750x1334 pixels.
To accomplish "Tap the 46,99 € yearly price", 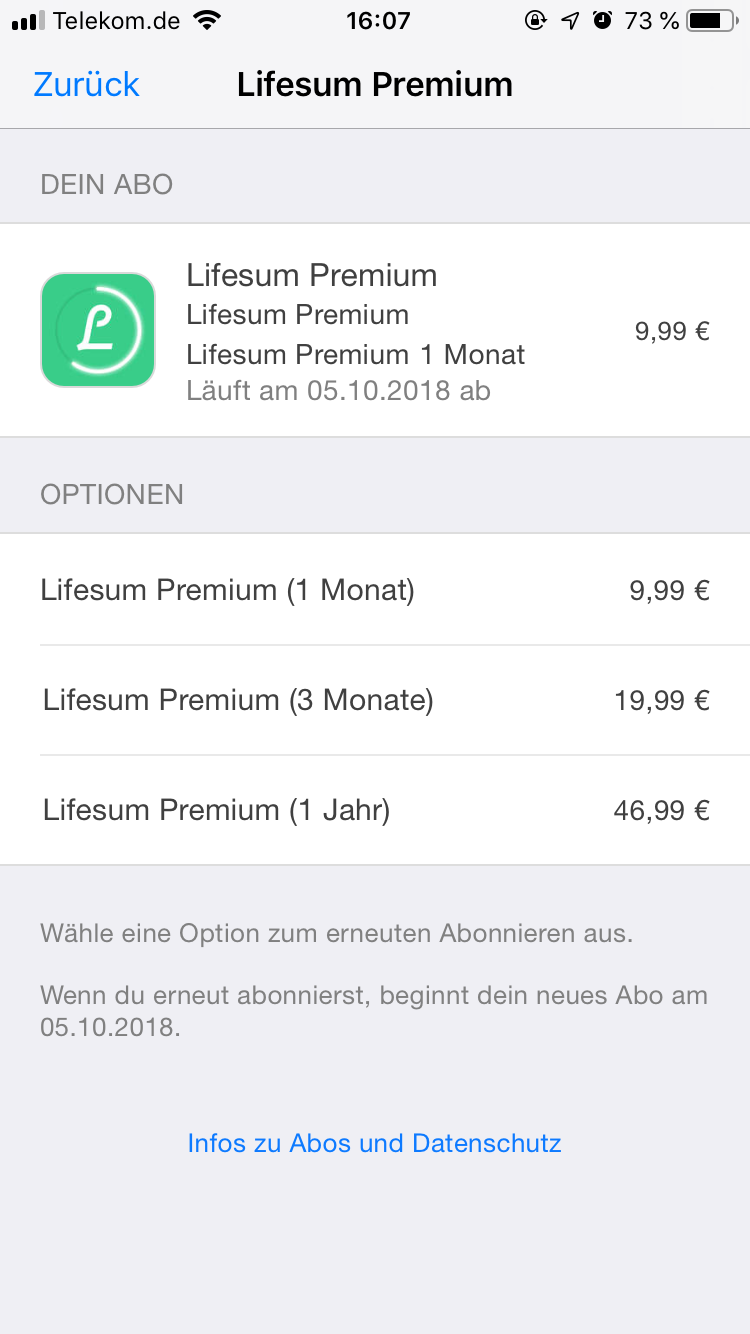I will pos(661,810).
